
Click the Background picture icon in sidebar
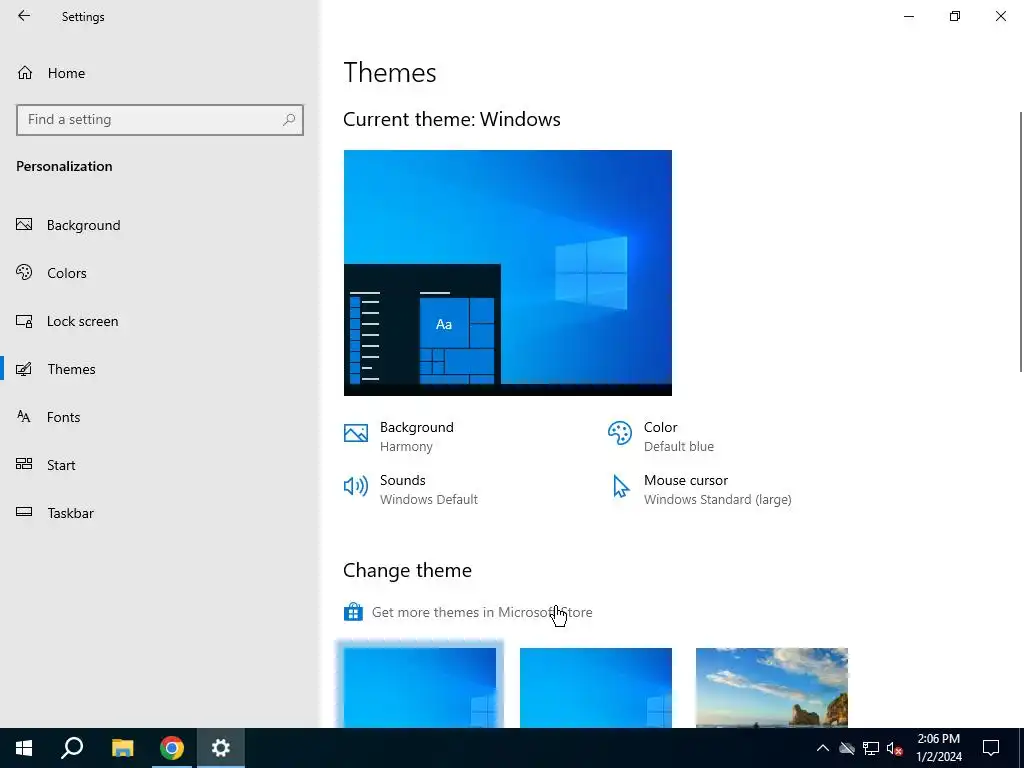coord(24,225)
